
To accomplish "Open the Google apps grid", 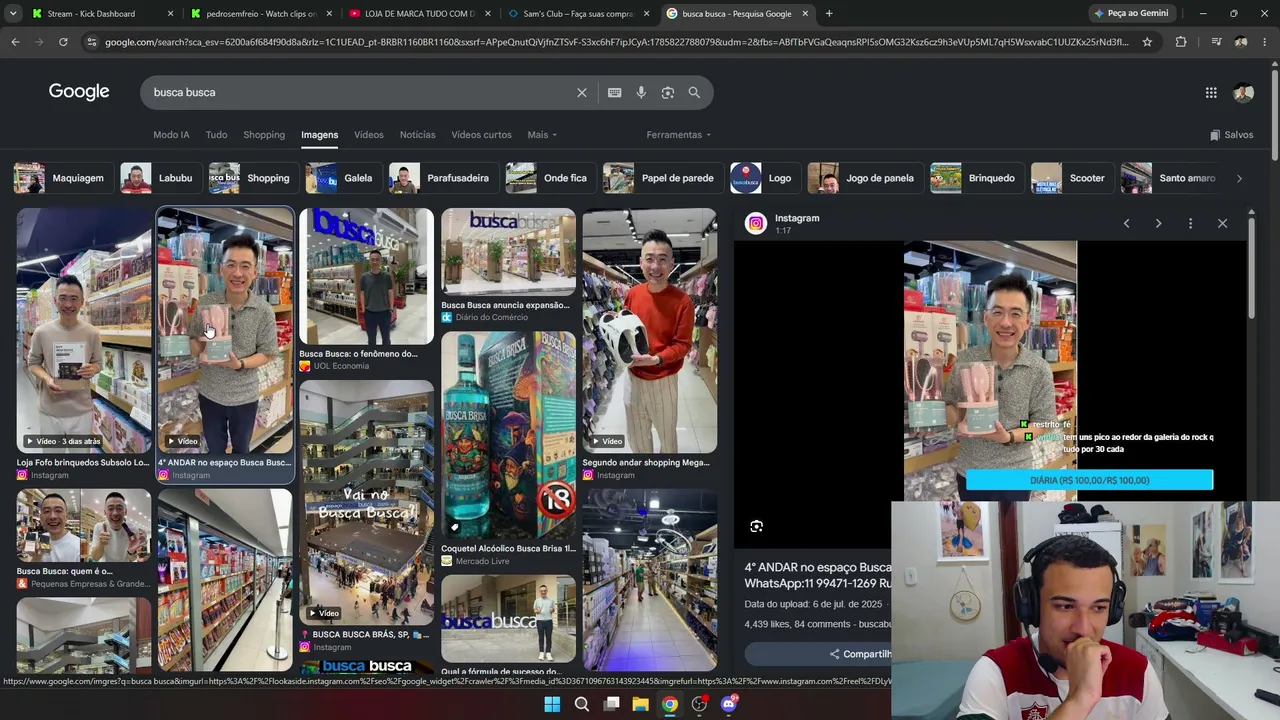I will coord(1211,92).
